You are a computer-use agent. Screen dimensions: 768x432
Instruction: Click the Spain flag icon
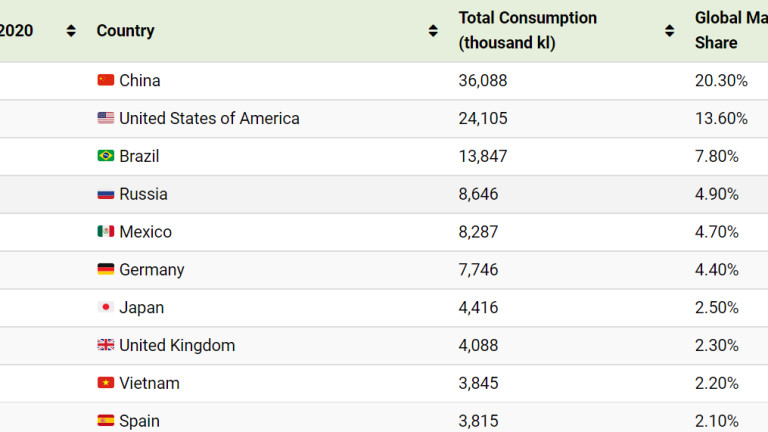105,420
